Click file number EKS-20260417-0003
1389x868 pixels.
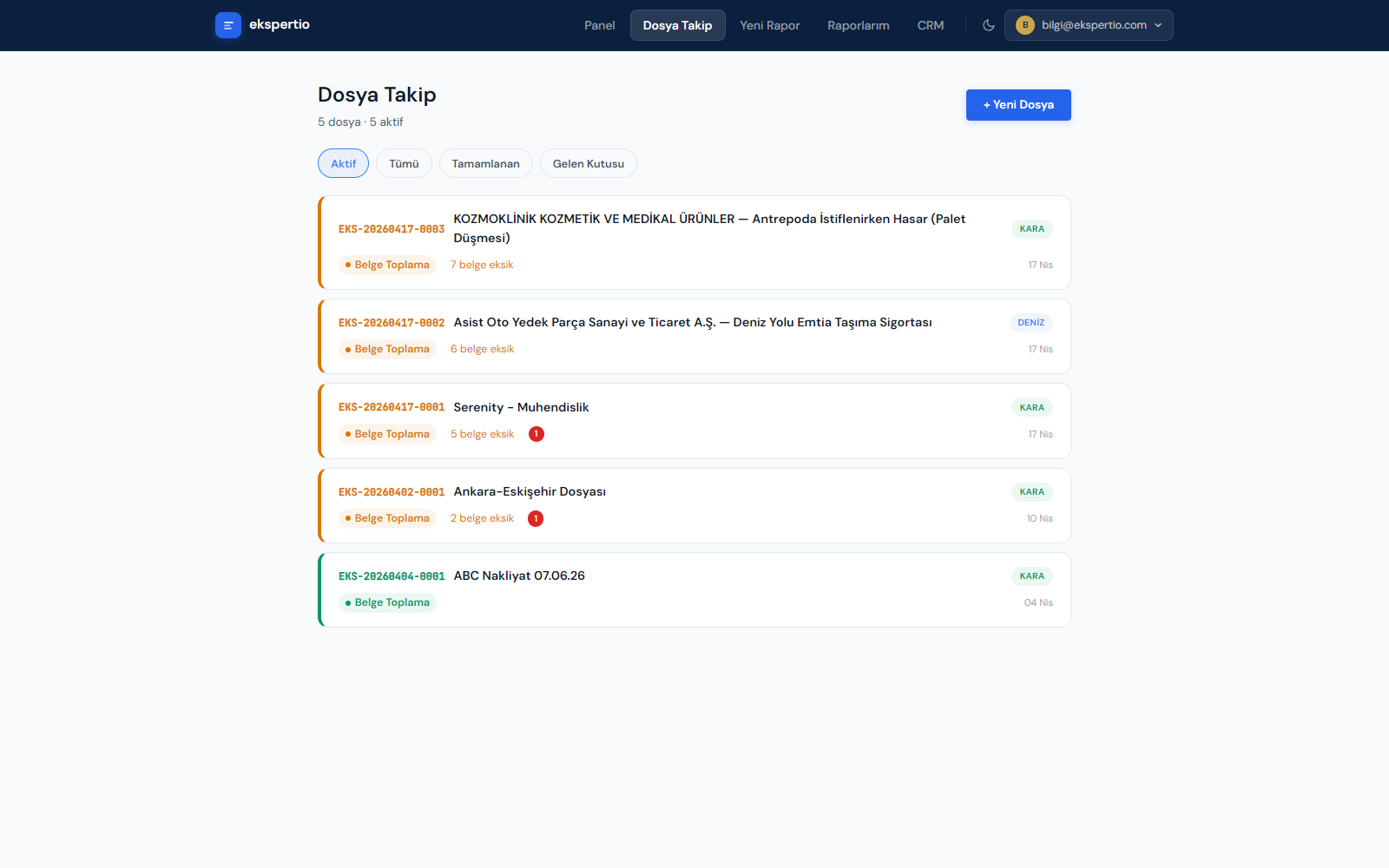click(392, 229)
